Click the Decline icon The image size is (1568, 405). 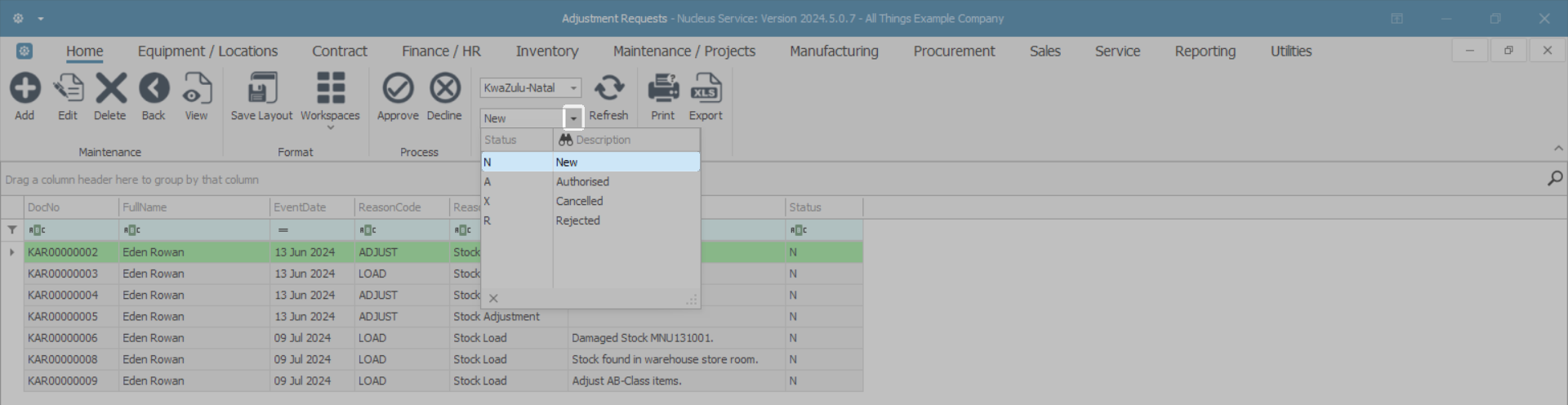444,88
